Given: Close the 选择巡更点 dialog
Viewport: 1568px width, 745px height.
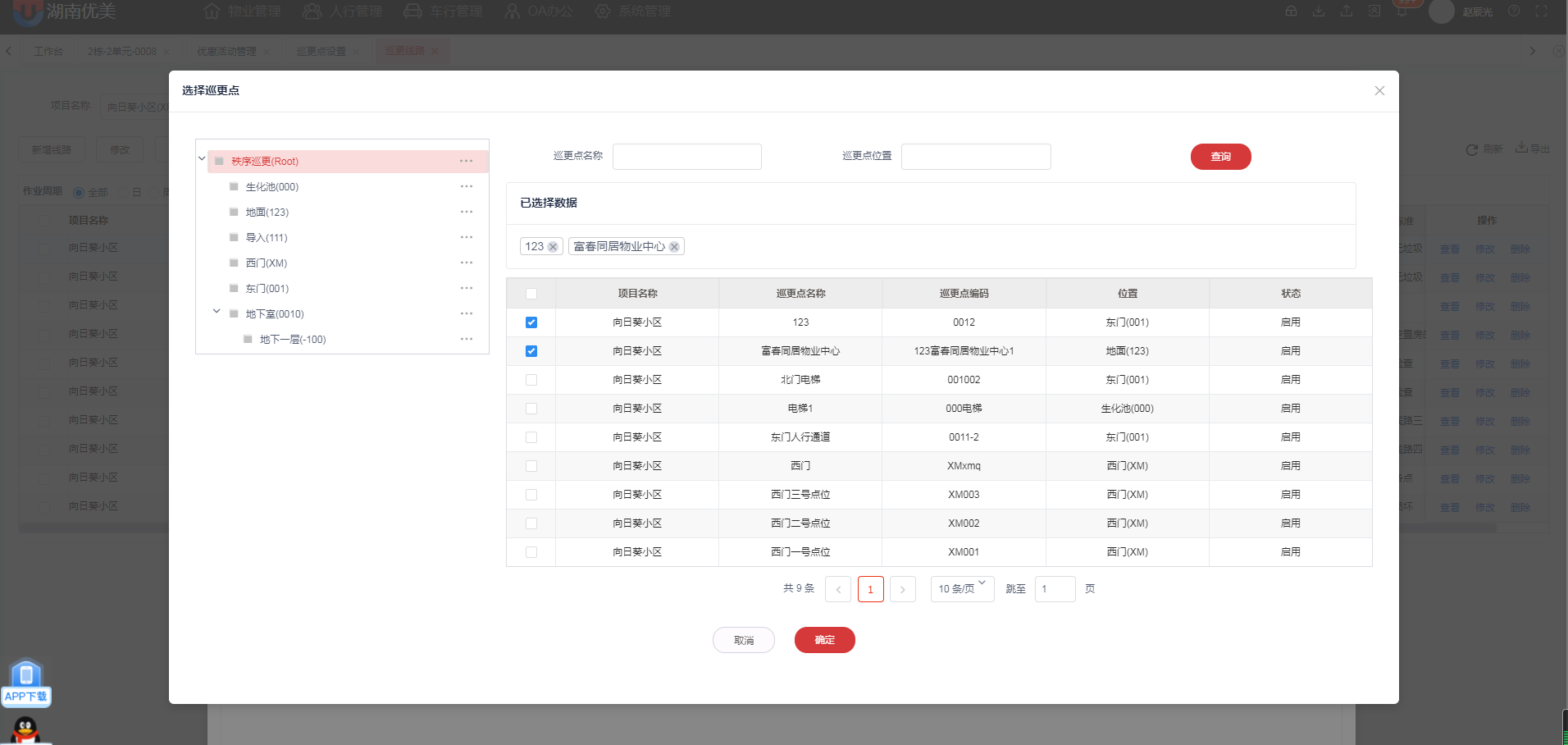Looking at the screenshot, I should click(x=1379, y=91).
